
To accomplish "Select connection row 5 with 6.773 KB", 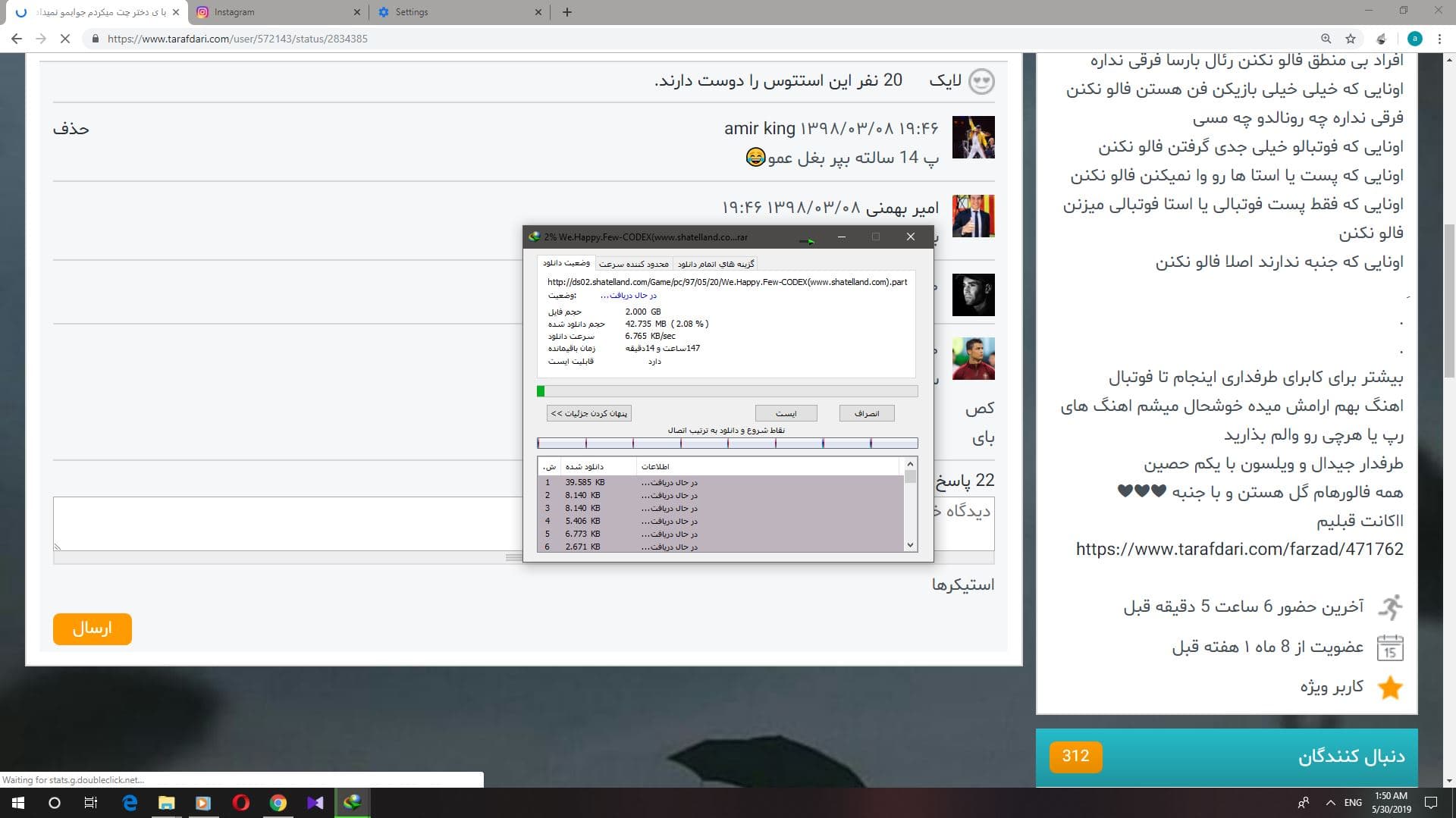I will pos(720,534).
